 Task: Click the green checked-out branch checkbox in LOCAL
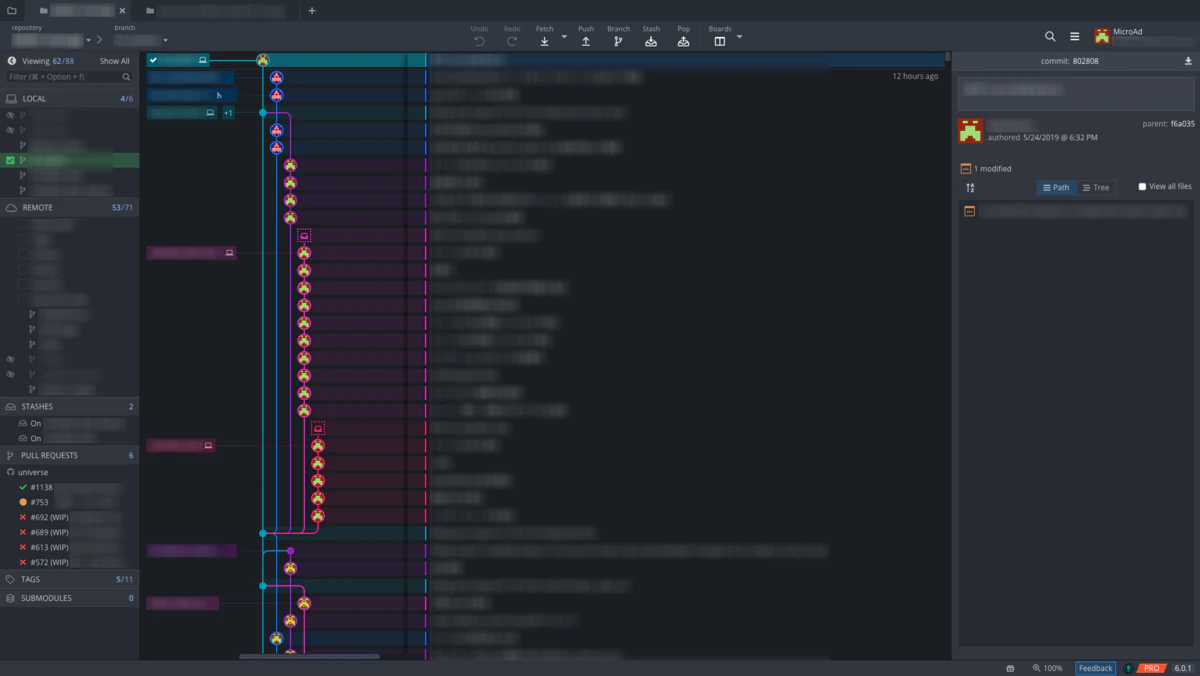pos(10,160)
